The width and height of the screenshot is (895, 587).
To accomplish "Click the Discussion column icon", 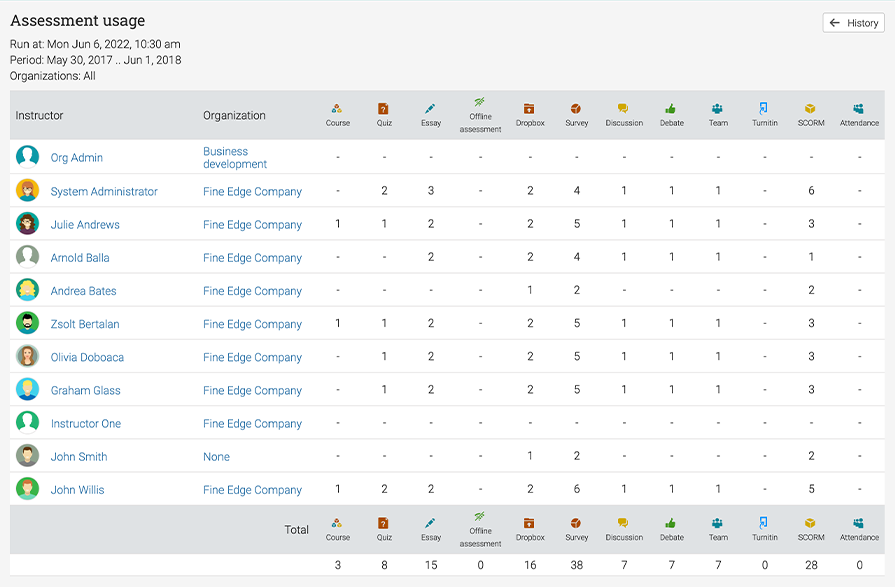I will [624, 108].
